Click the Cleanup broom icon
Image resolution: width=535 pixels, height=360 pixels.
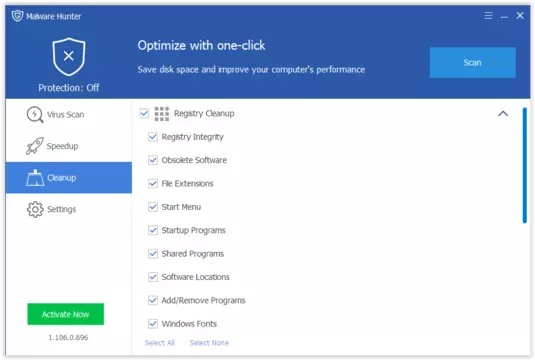point(35,177)
